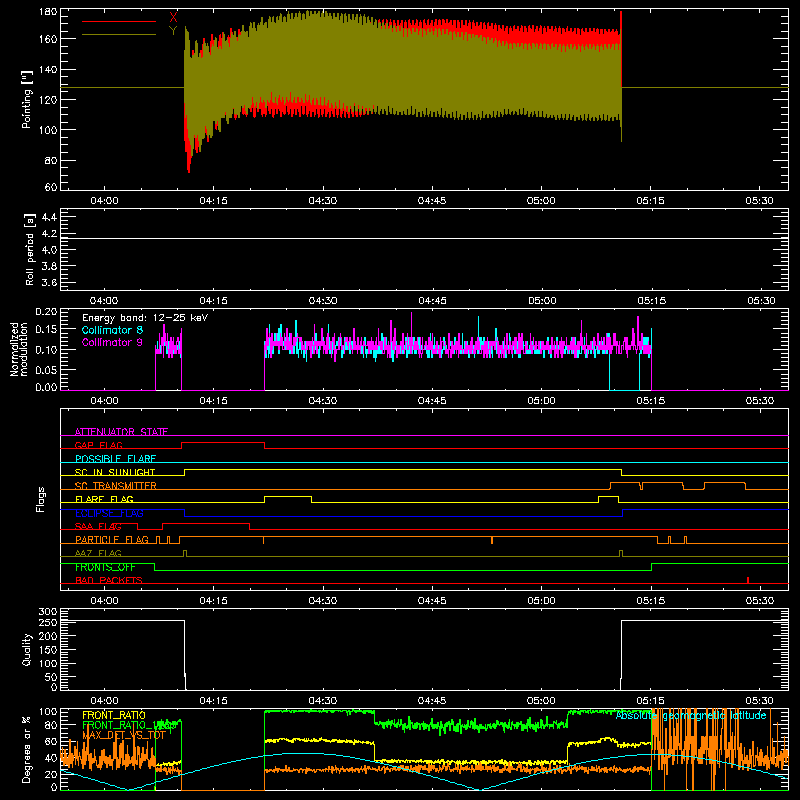Click the '0.20' tick on modulation axis
Image resolution: width=800 pixels, height=800 pixels.
[46, 312]
